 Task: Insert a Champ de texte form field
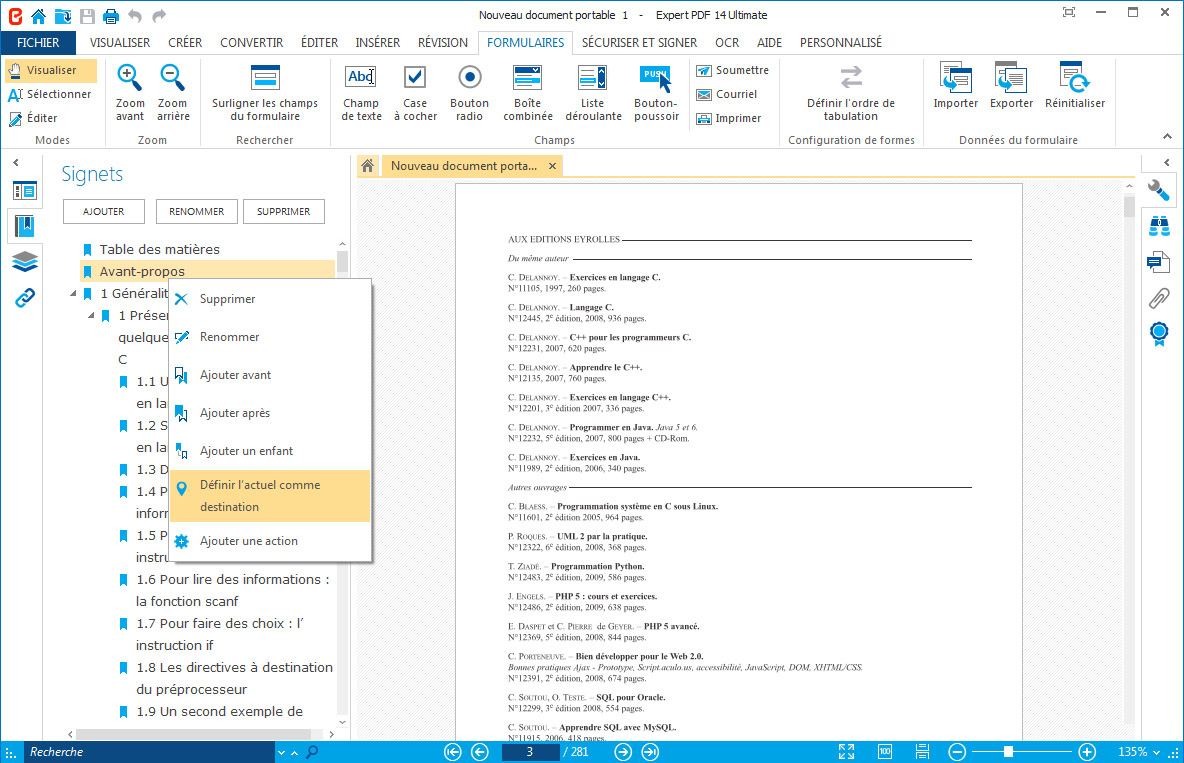point(361,92)
